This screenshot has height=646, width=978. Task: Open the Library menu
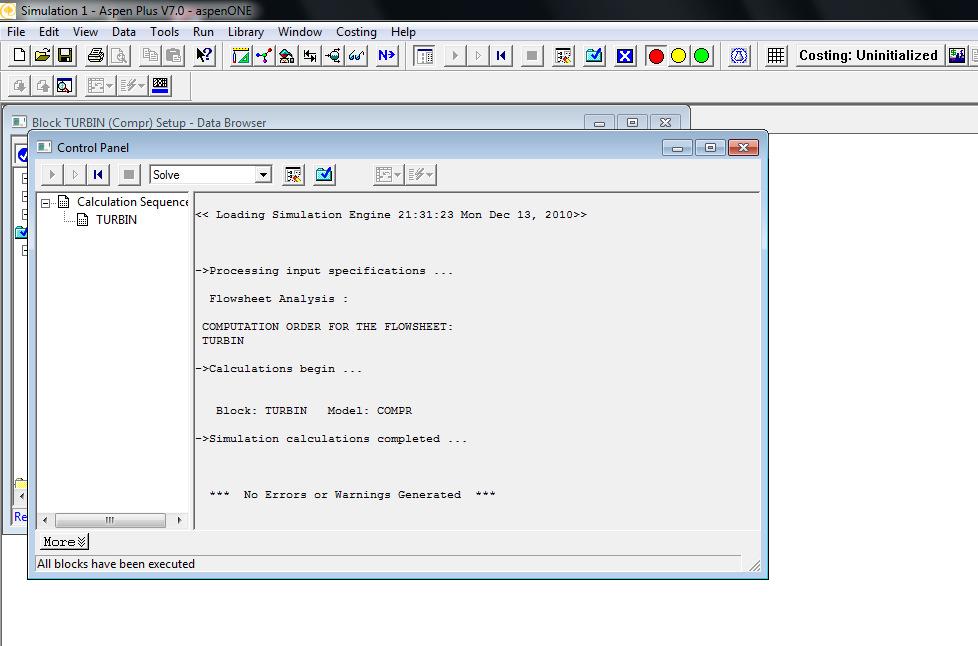click(x=245, y=32)
